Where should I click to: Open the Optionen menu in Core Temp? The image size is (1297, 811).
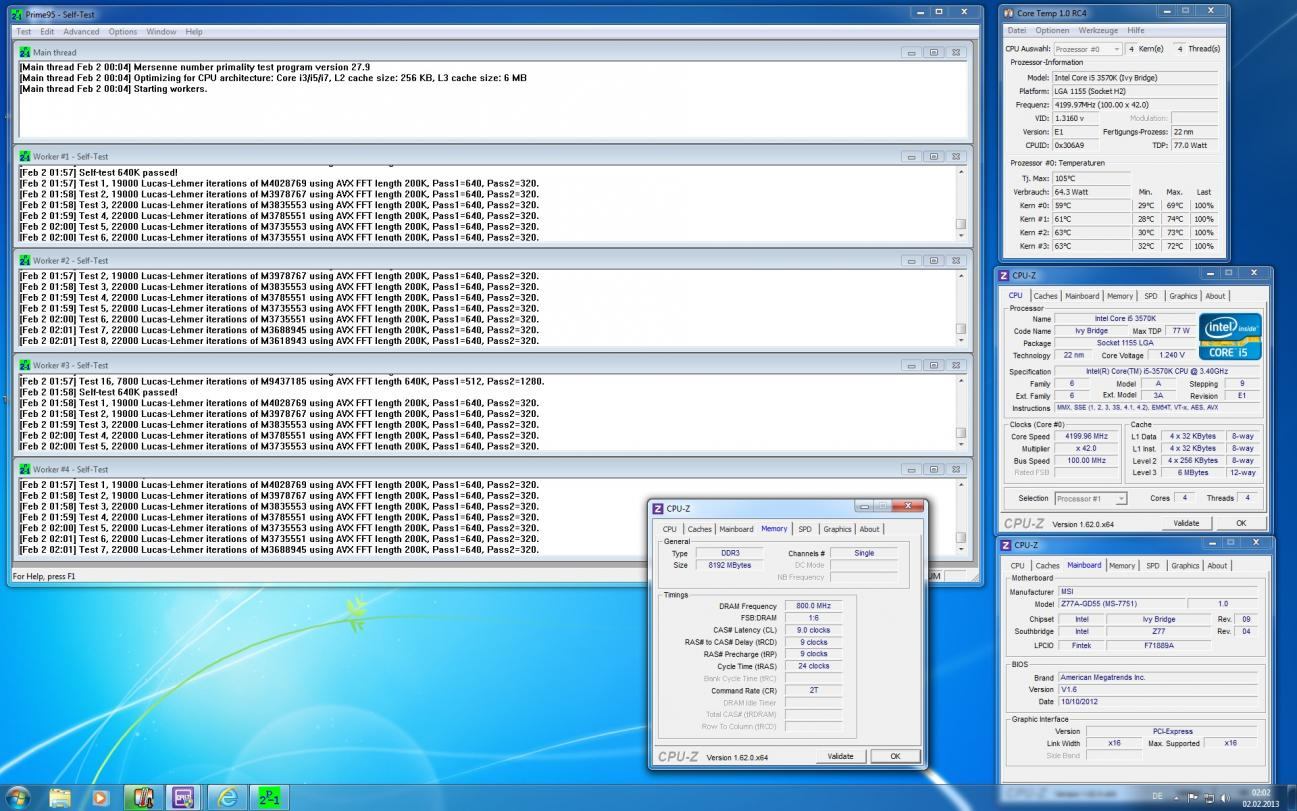[x=1052, y=31]
